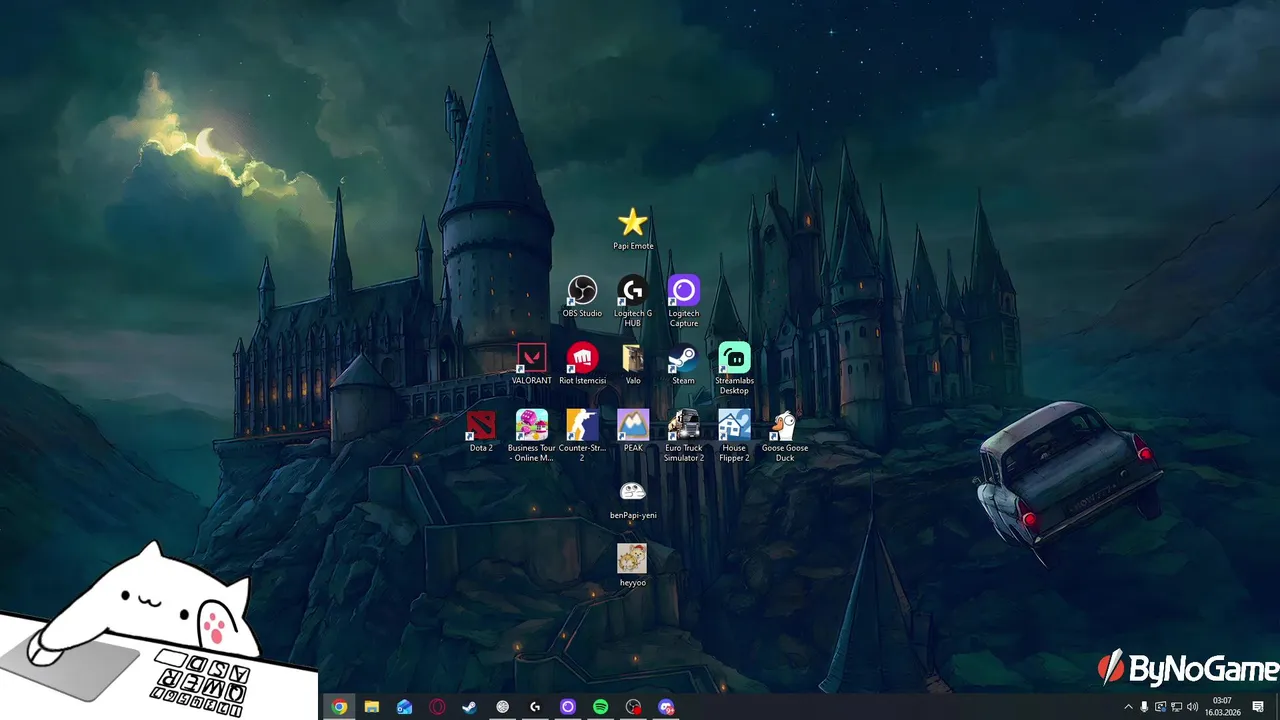
Task: Select the benPapi-yeni file on the desktop
Action: click(x=633, y=498)
